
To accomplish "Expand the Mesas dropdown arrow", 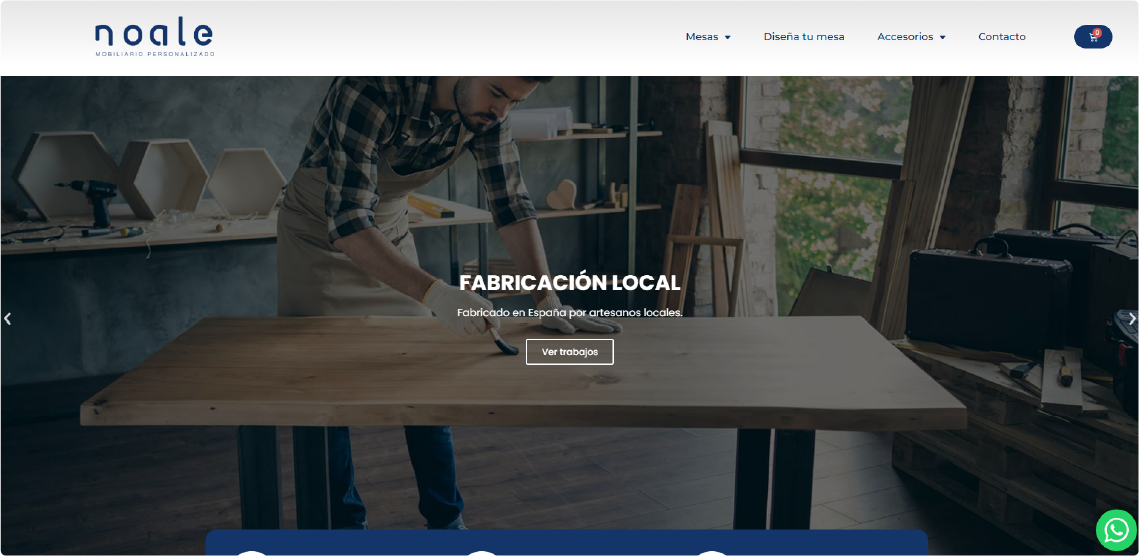I will pos(728,37).
